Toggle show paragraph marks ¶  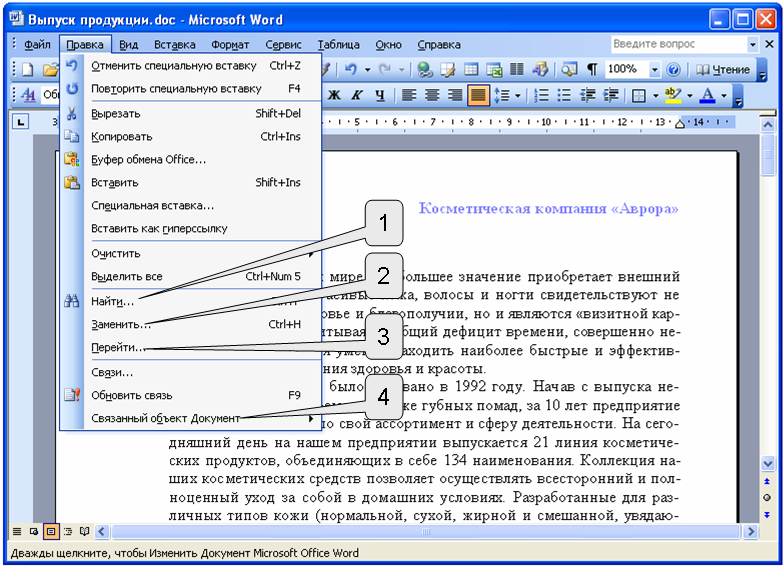click(592, 70)
